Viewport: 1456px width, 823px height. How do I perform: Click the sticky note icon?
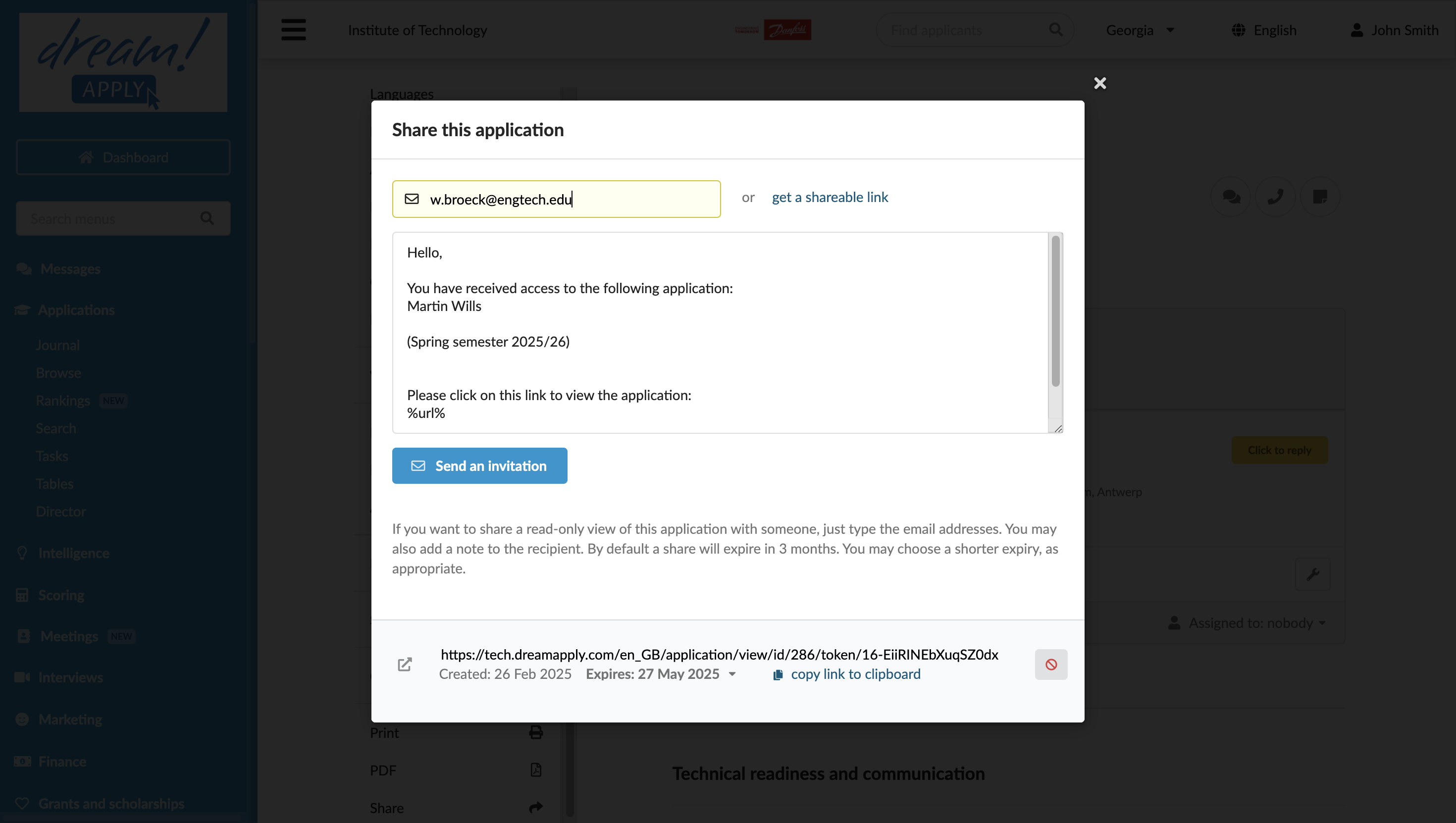[x=1320, y=197]
